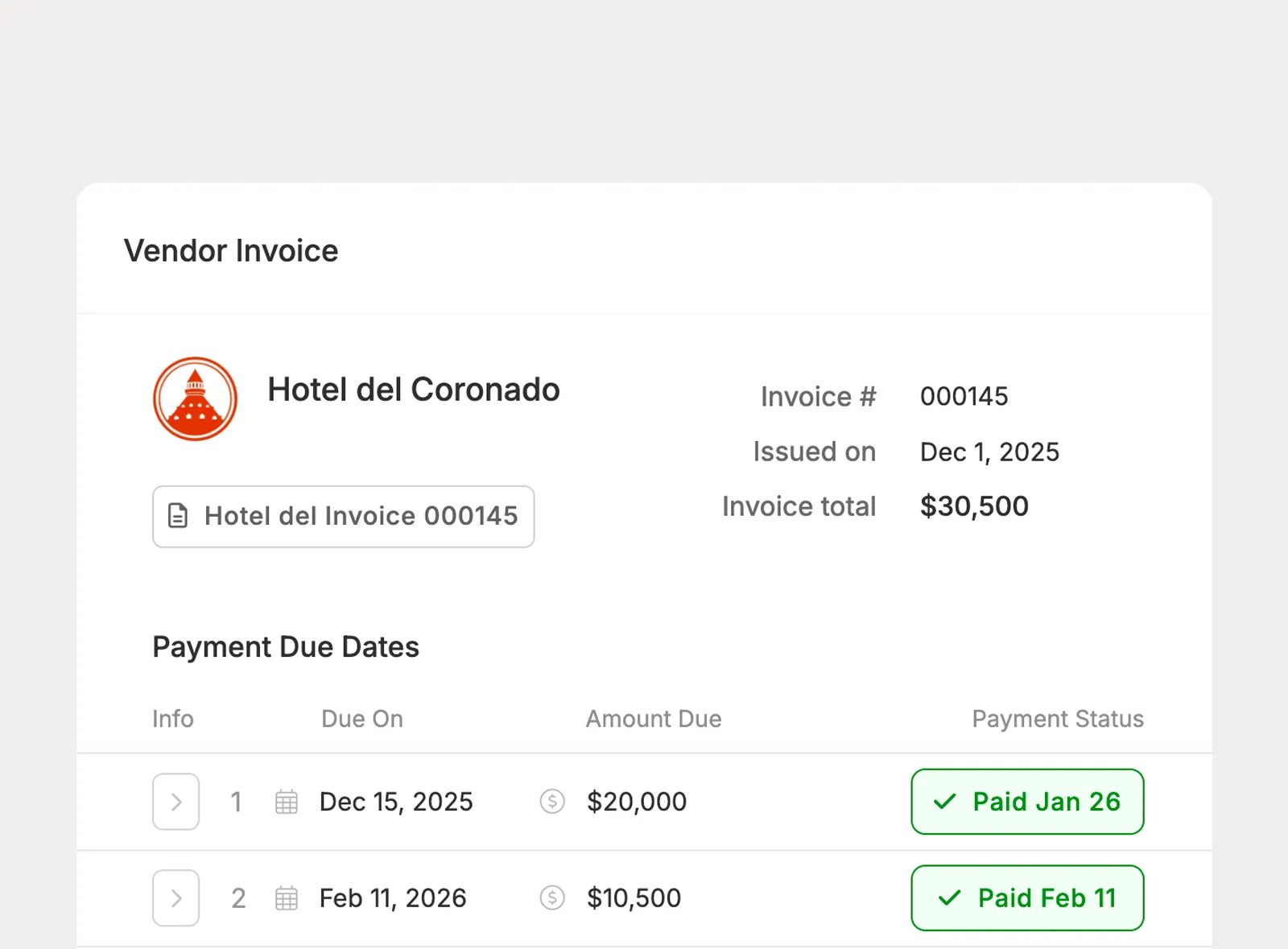Select the Dec 15, 2025 due date
1288x949 pixels.
tap(396, 802)
